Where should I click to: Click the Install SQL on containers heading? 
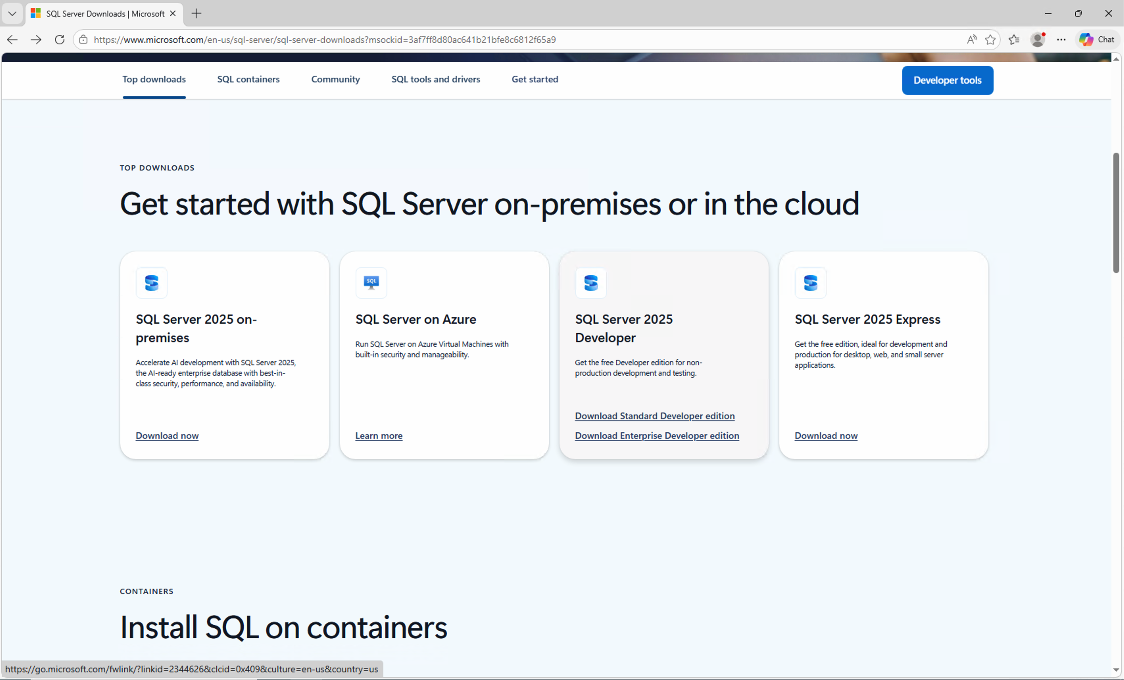283,628
